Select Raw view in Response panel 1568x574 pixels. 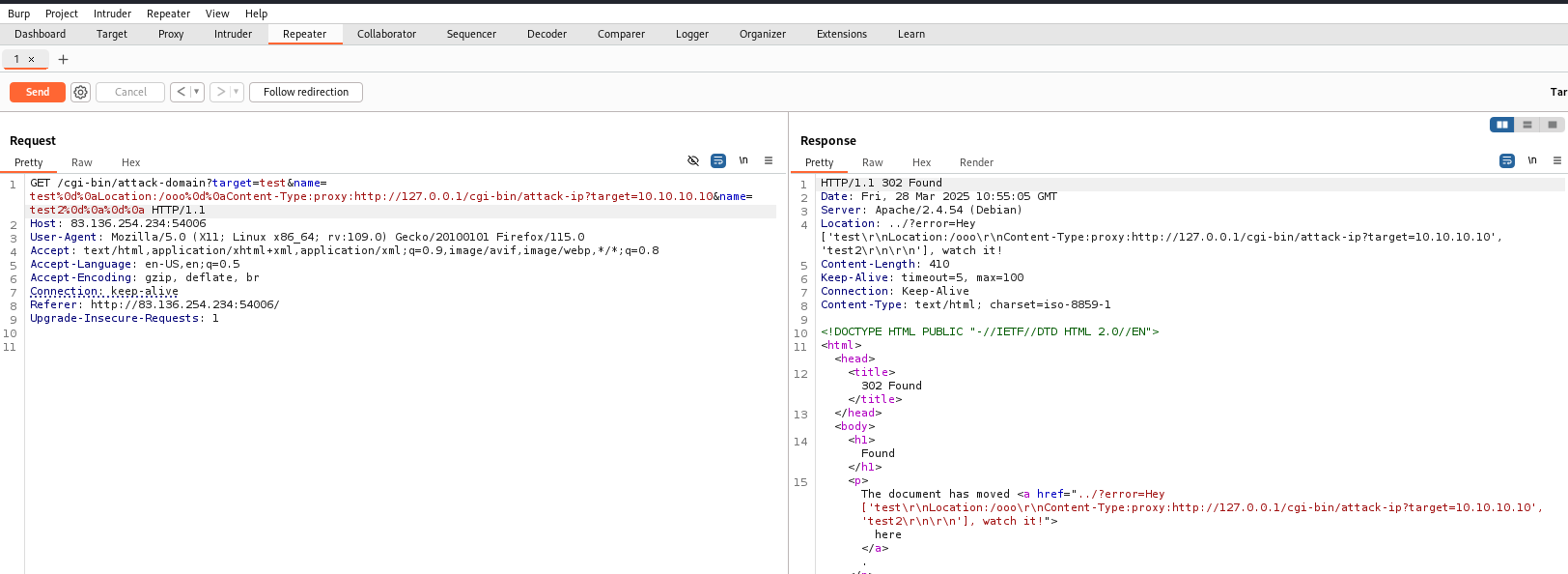[873, 162]
